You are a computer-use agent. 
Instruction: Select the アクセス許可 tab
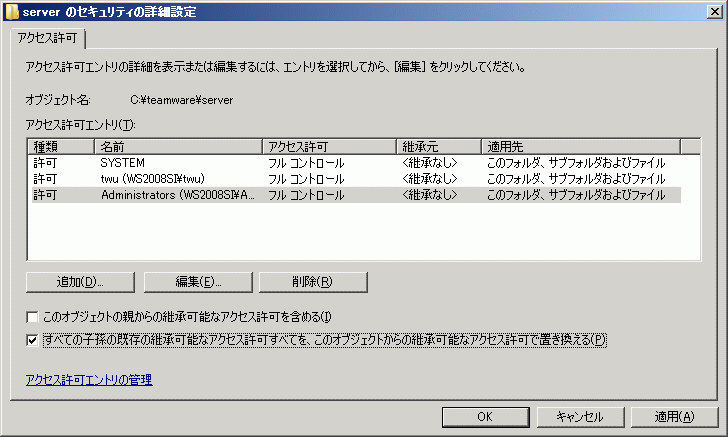47,38
